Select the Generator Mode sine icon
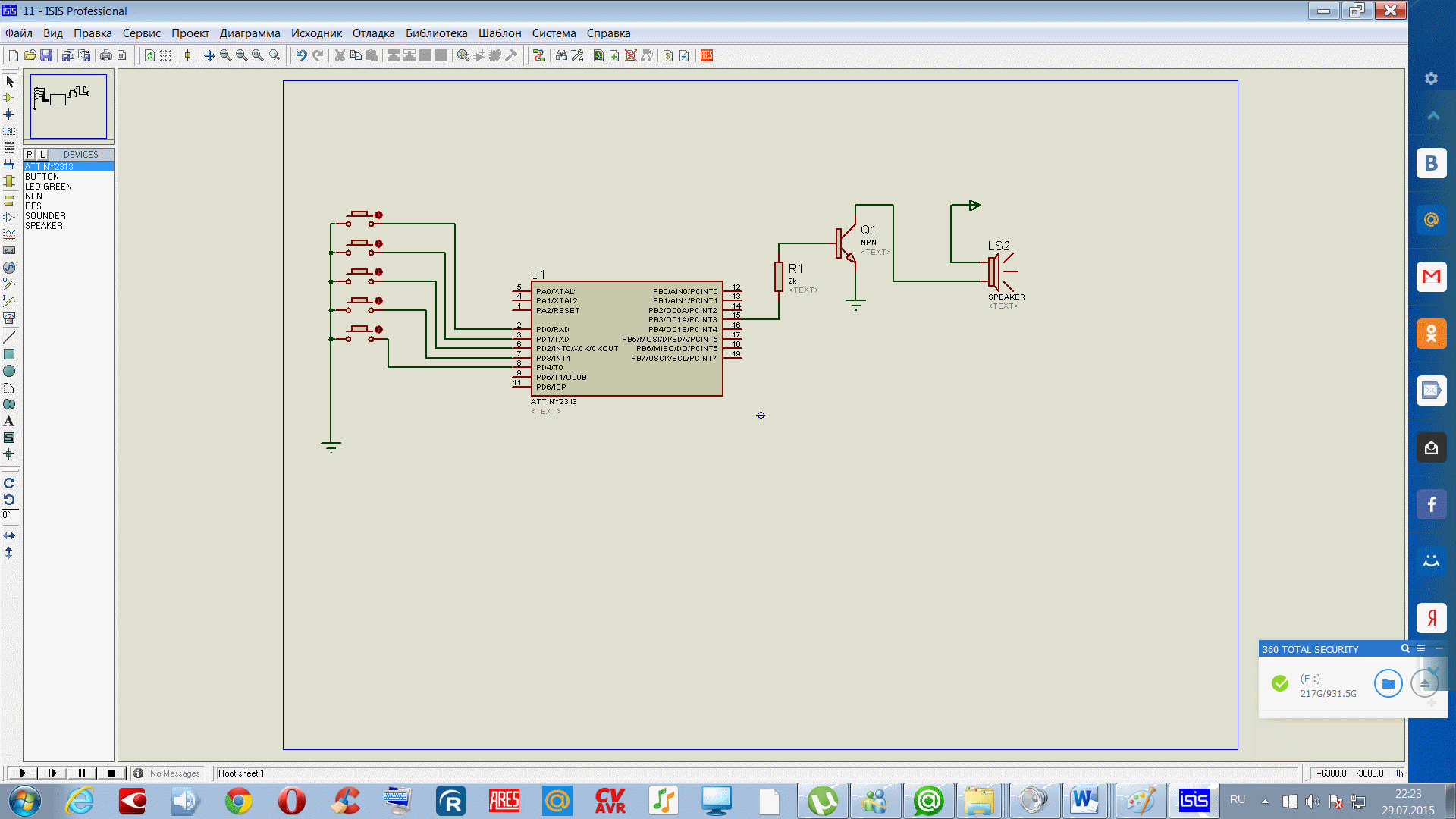1456x819 pixels. (x=9, y=268)
